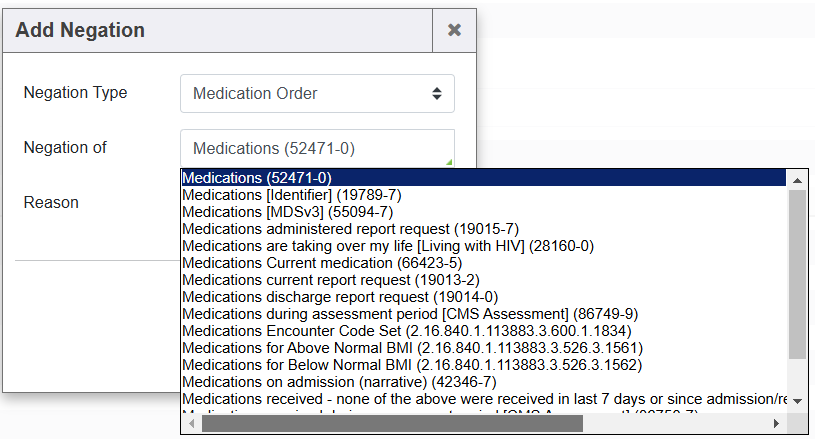This screenshot has height=439, width=815.
Task: Pick Medications discharge report request (19014-0)
Action: point(339,297)
